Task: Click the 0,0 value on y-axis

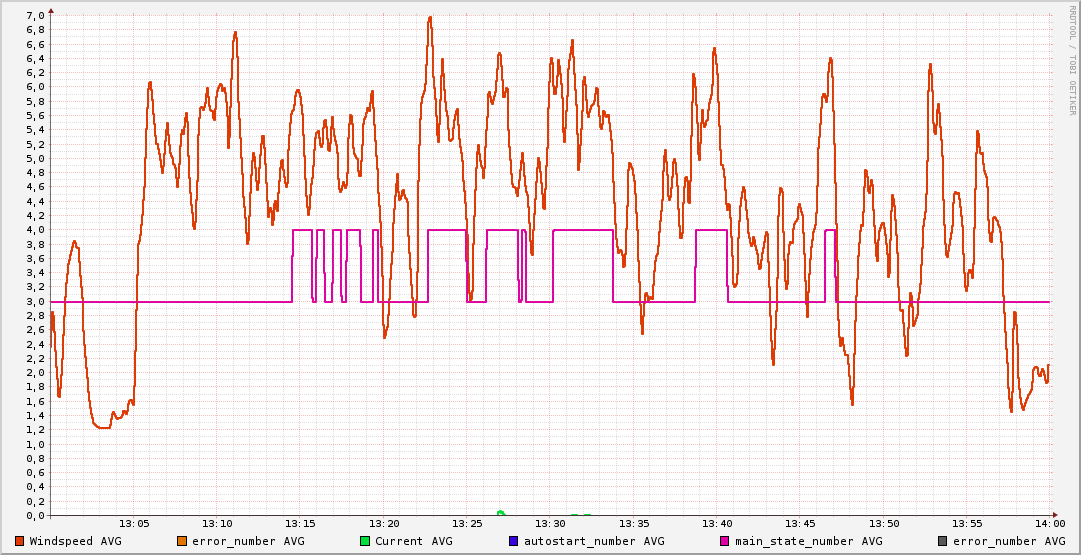Action: pyautogui.click(x=35, y=516)
